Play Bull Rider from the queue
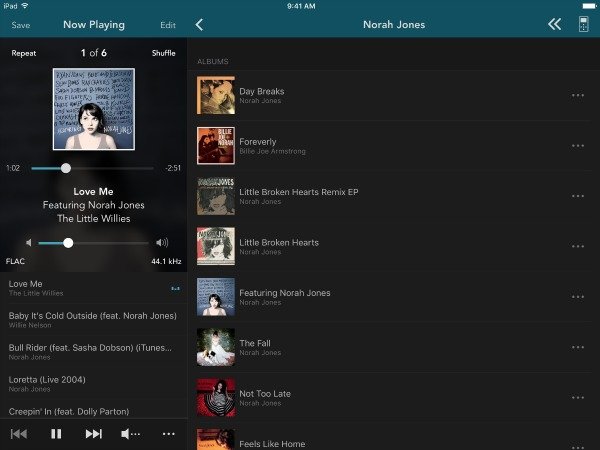Image resolution: width=600 pixels, height=450 pixels. point(94,352)
